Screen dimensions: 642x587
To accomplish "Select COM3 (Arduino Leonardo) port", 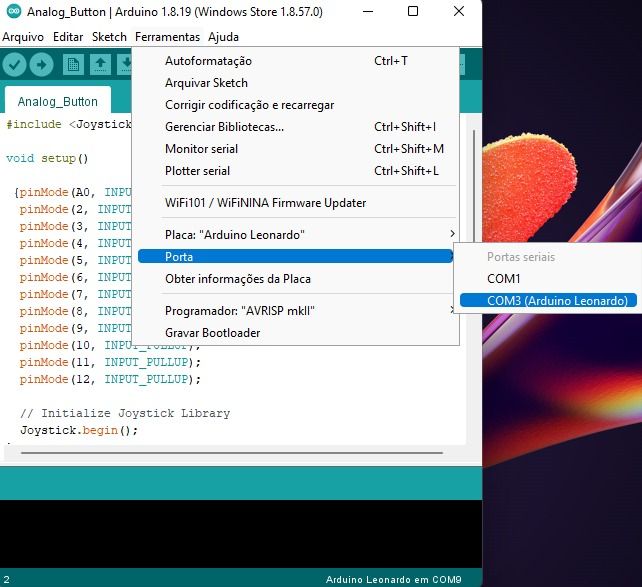I will click(548, 301).
